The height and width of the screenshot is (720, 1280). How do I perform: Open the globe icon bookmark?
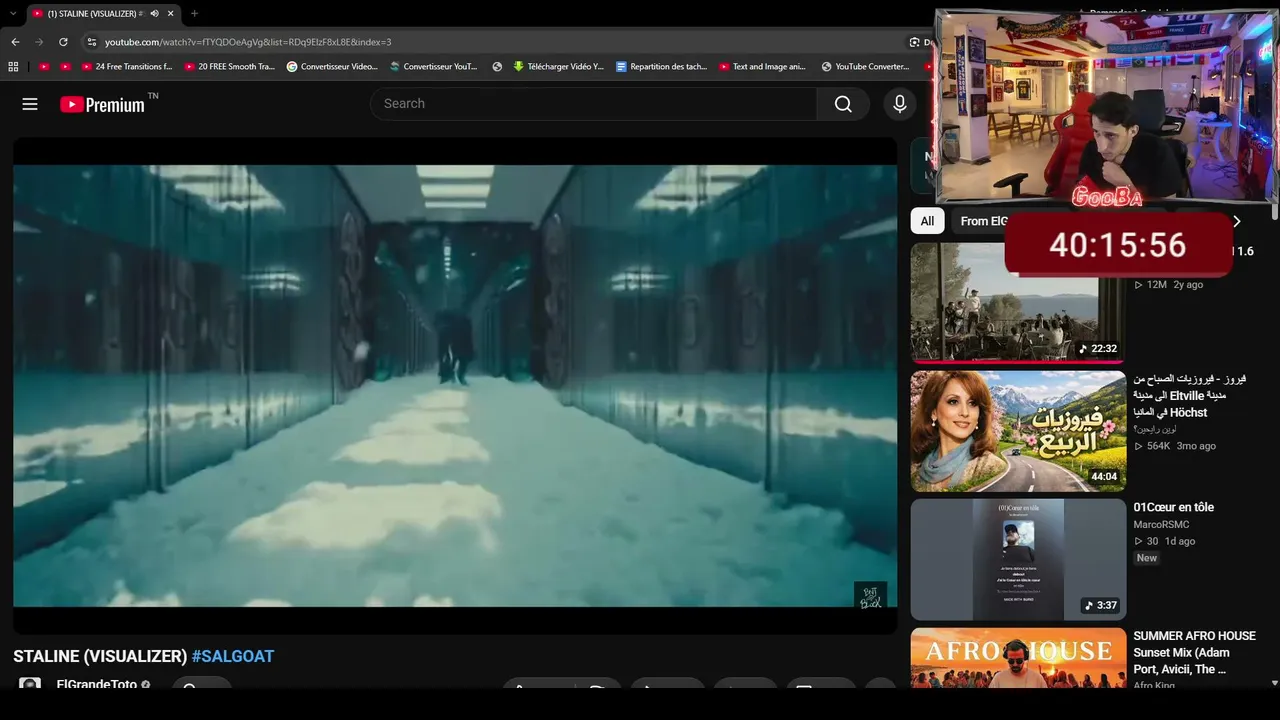(x=497, y=67)
